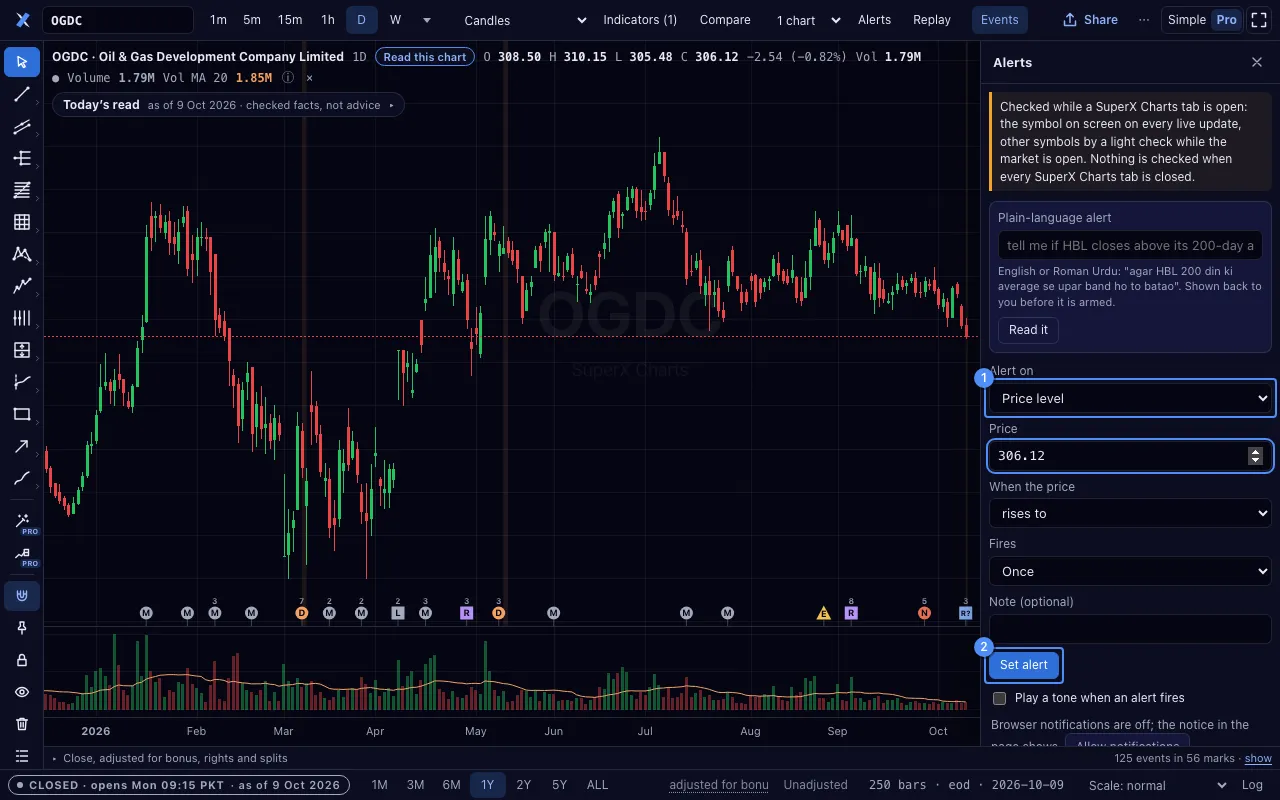Screen dimensions: 1280x800
Task: Select the 15m timeframe
Action: tap(290, 20)
